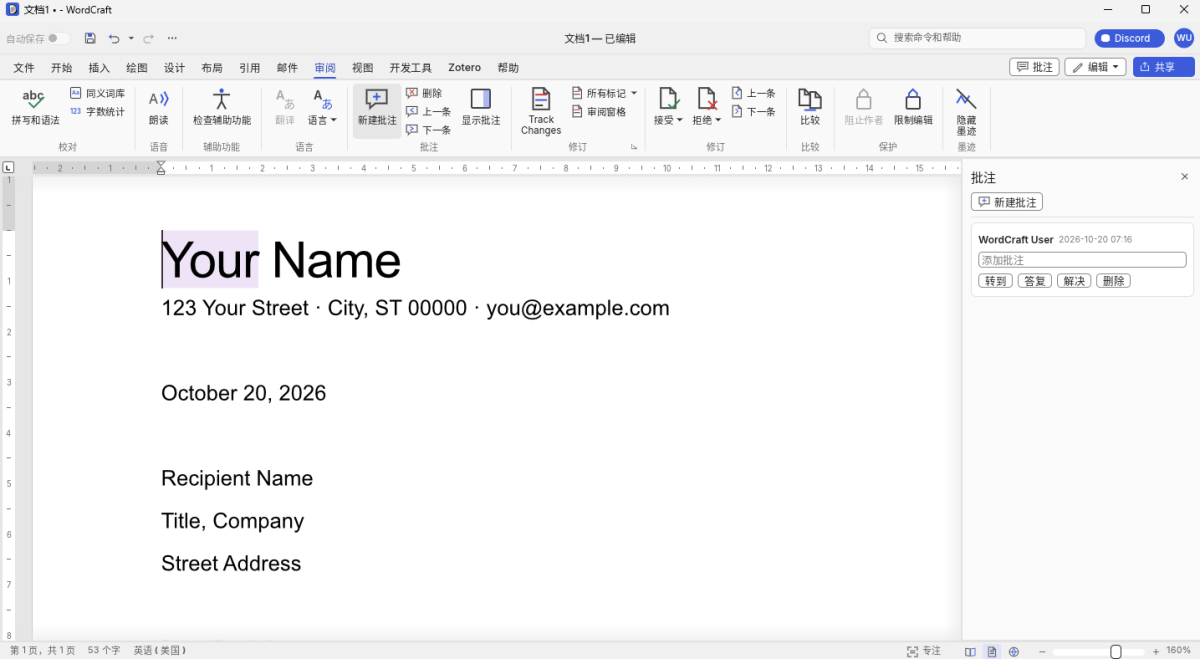Click the 160% zoom level
Screen dimensions: 1200x659
1178,651
